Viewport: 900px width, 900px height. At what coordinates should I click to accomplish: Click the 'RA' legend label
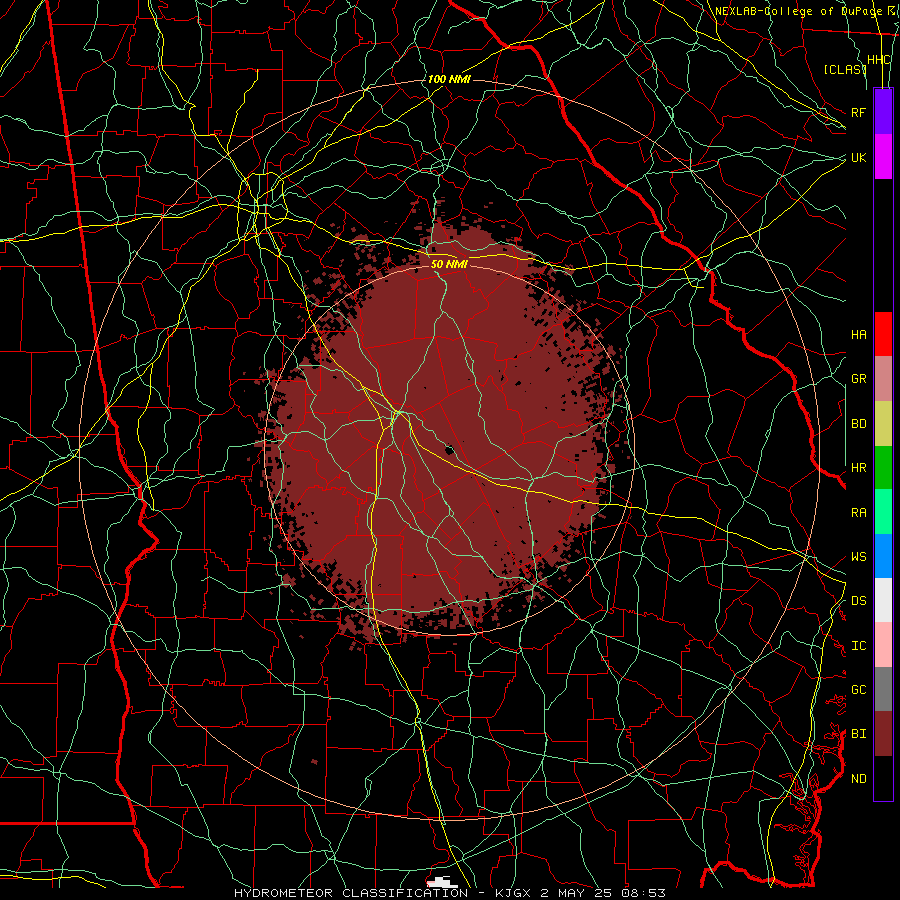858,513
